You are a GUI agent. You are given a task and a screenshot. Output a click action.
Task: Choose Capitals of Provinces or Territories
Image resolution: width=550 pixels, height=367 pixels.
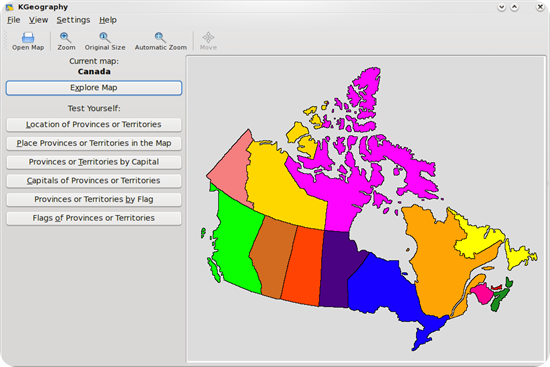(94, 180)
